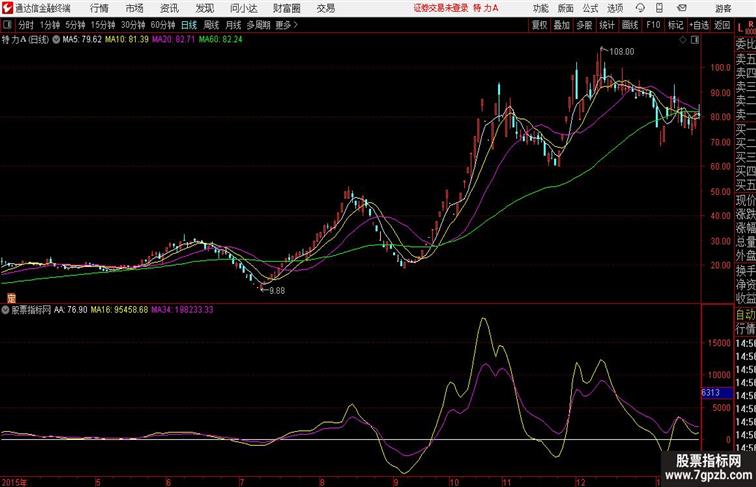The width and height of the screenshot is (756, 487).
Task: Switch to 周线 weekly period
Action: tap(211, 25)
